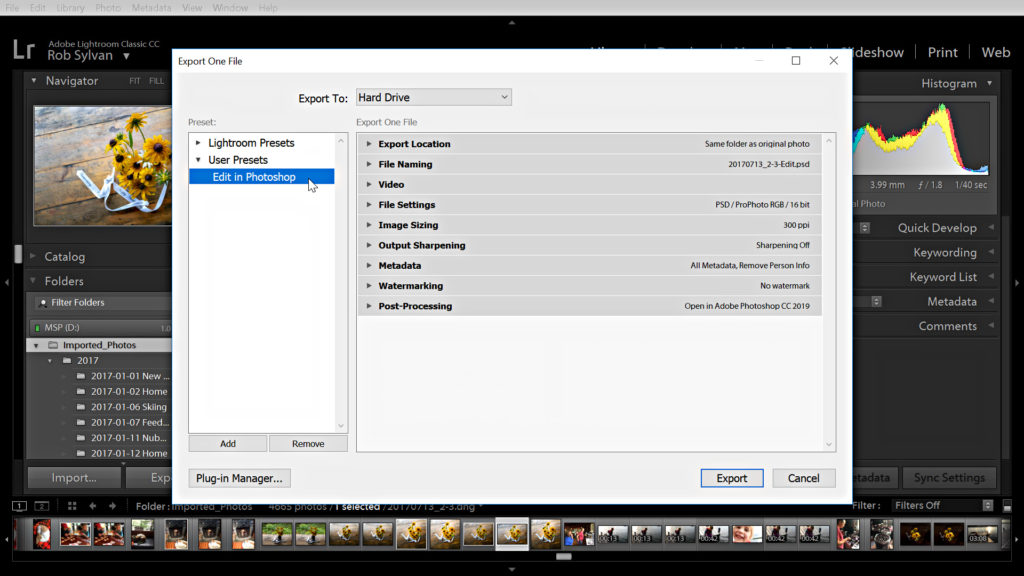Expand the File Settings section
Image resolution: width=1024 pixels, height=576 pixels.
point(369,205)
